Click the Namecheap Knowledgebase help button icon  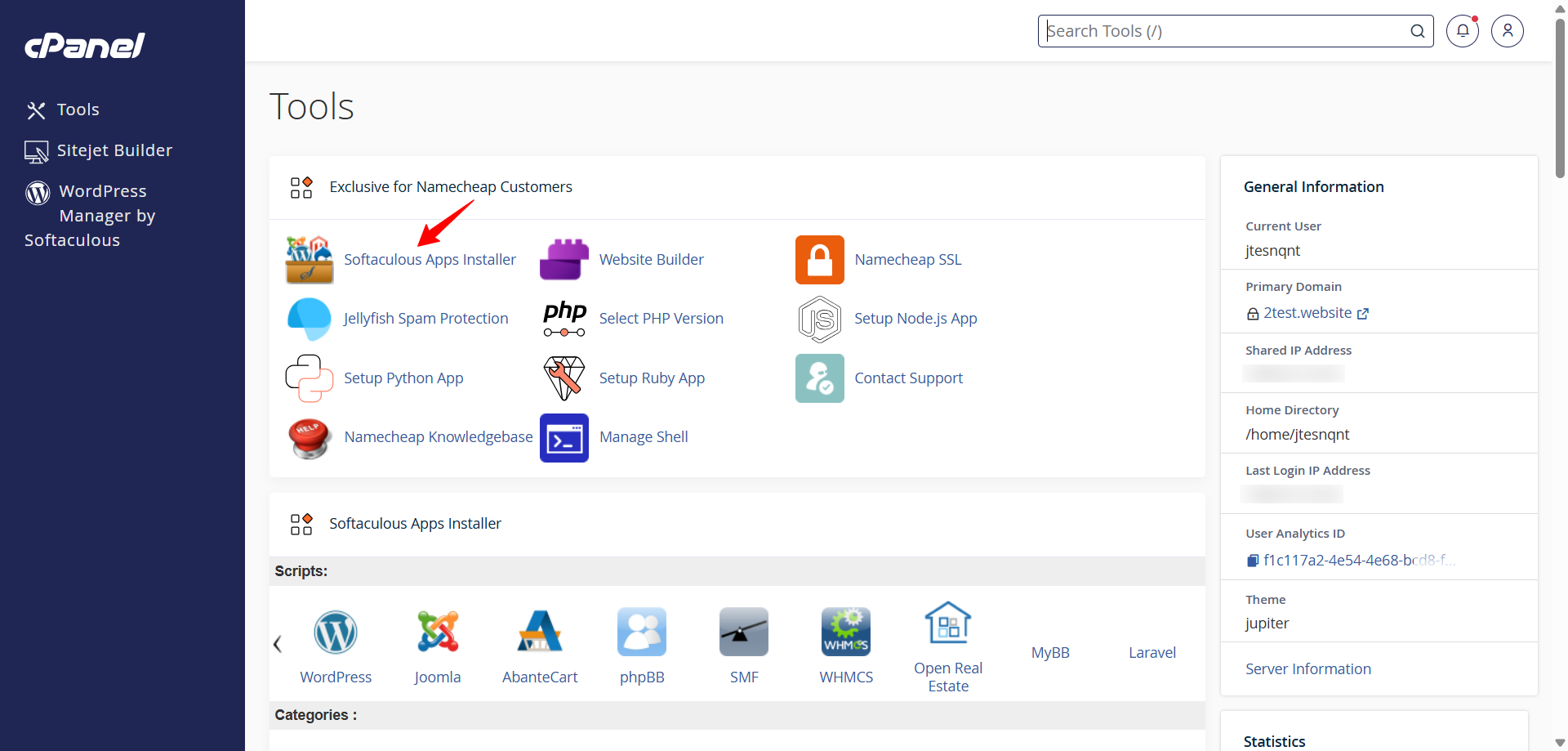pyautogui.click(x=310, y=438)
